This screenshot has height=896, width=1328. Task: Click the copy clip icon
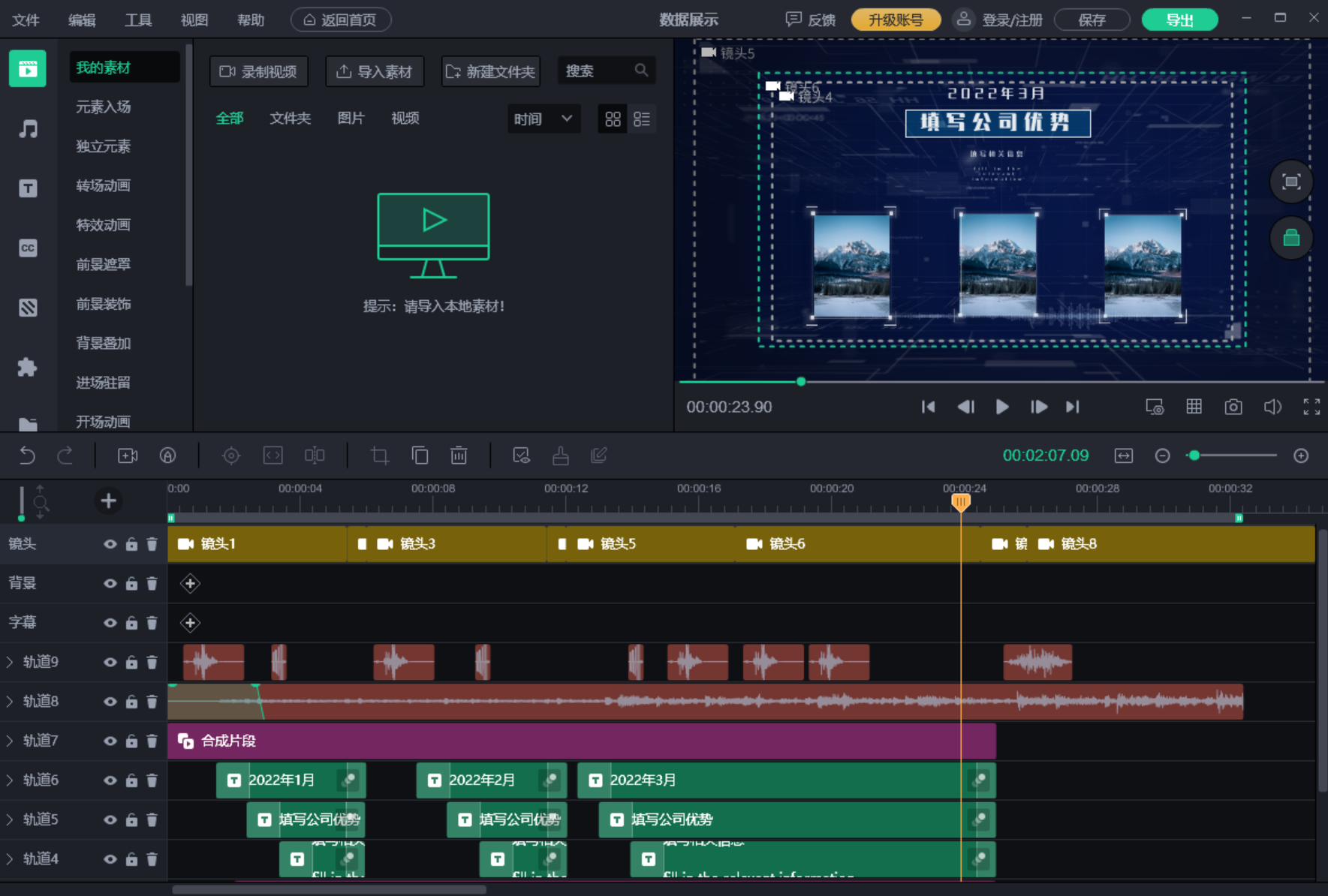coord(420,456)
